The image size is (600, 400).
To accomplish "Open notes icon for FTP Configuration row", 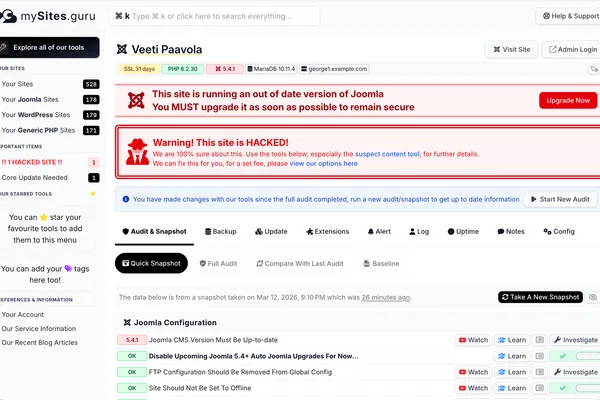I will coord(540,372).
